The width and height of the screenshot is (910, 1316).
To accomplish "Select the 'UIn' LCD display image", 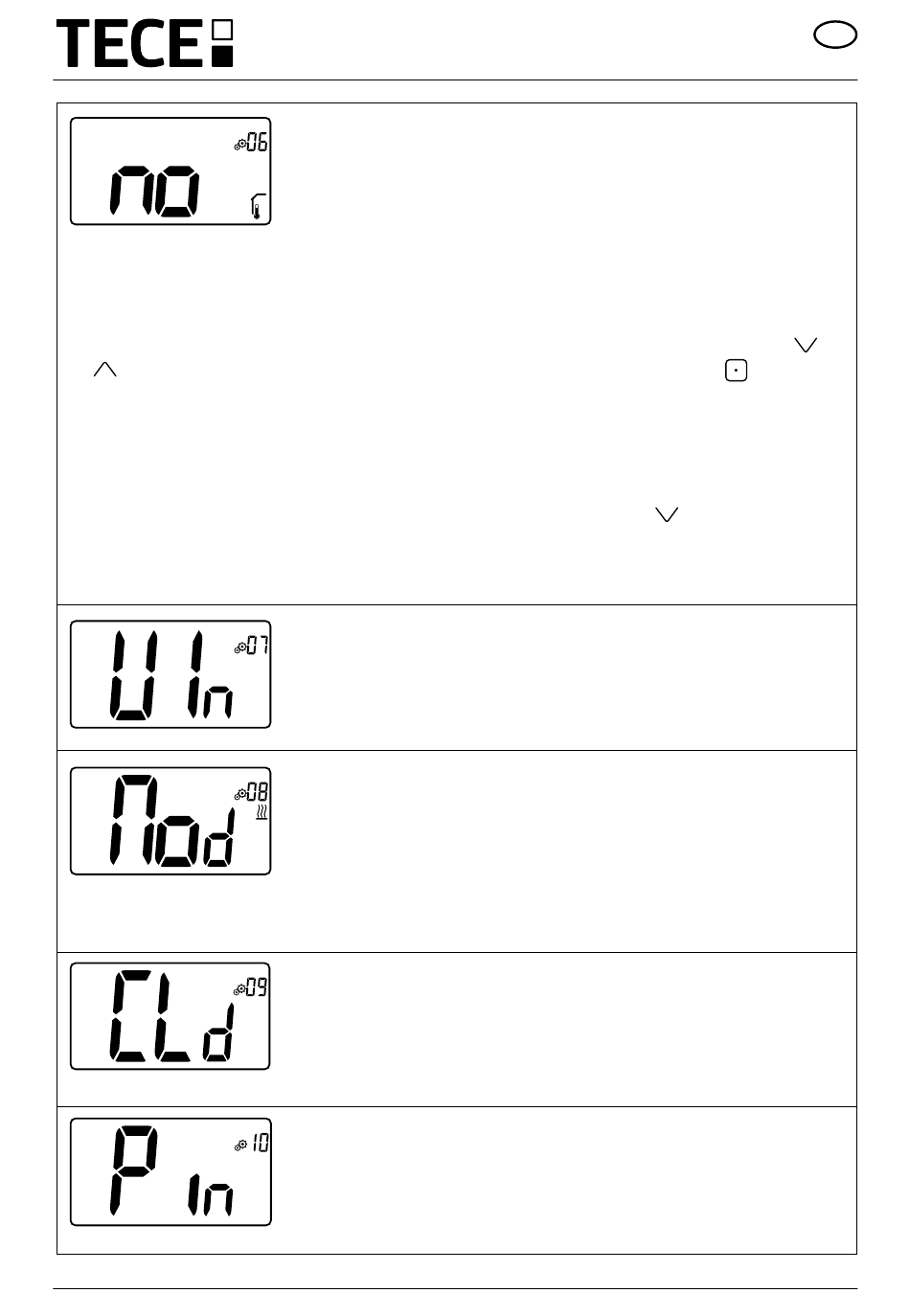I will point(171,674).
